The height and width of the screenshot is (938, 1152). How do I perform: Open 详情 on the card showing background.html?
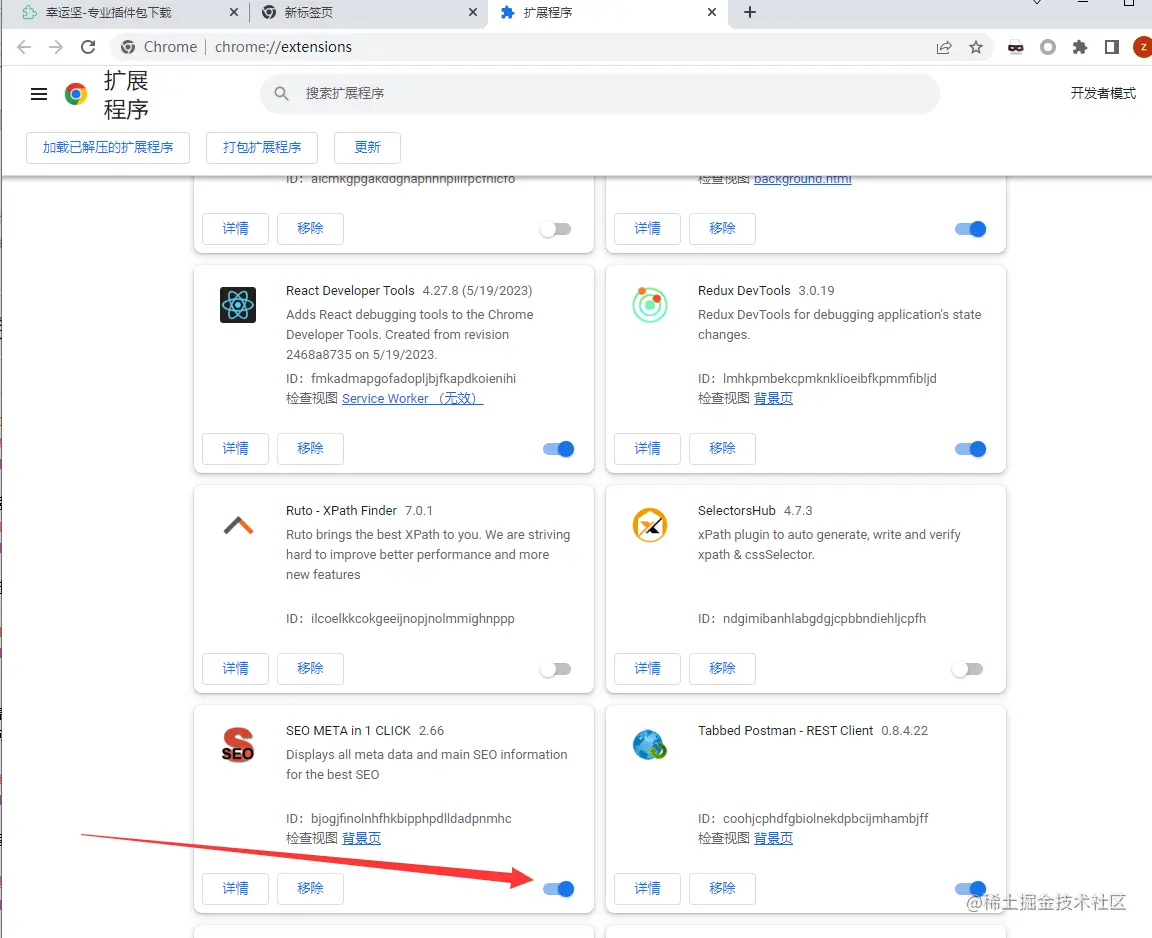coord(648,229)
